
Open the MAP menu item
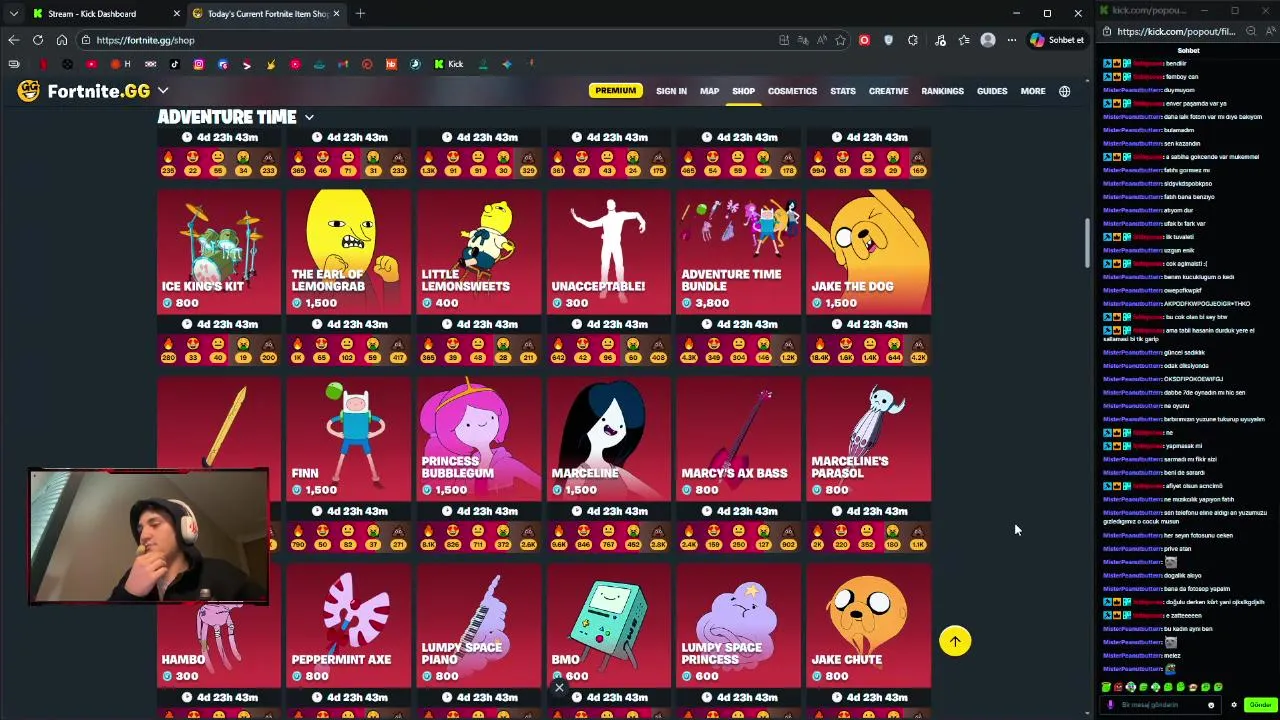[709, 91]
